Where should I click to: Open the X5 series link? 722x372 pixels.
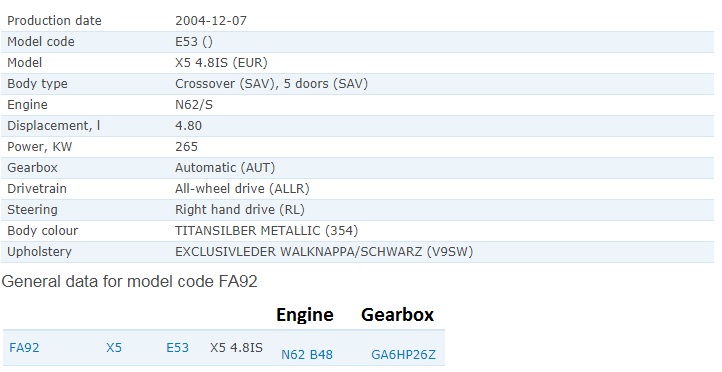(x=114, y=348)
